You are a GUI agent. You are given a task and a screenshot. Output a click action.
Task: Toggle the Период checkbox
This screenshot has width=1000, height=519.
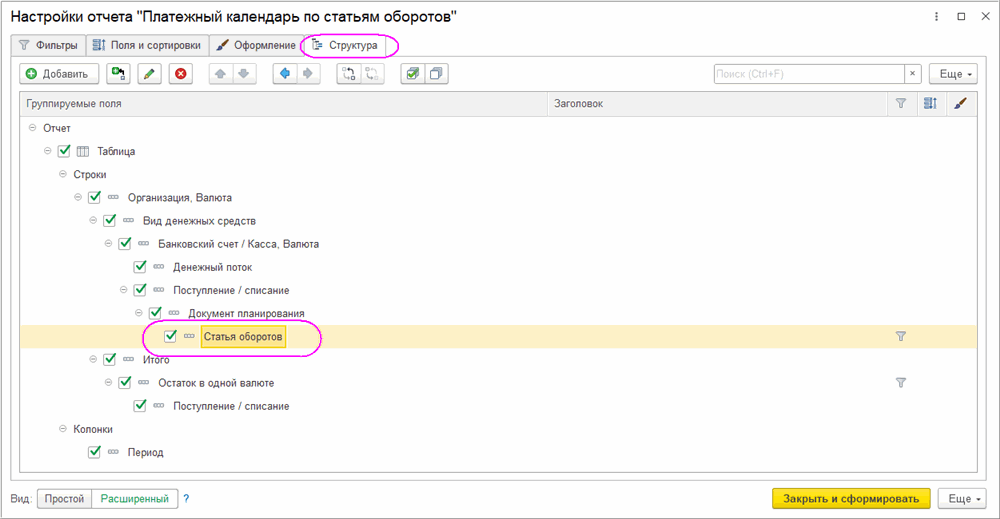pos(95,452)
